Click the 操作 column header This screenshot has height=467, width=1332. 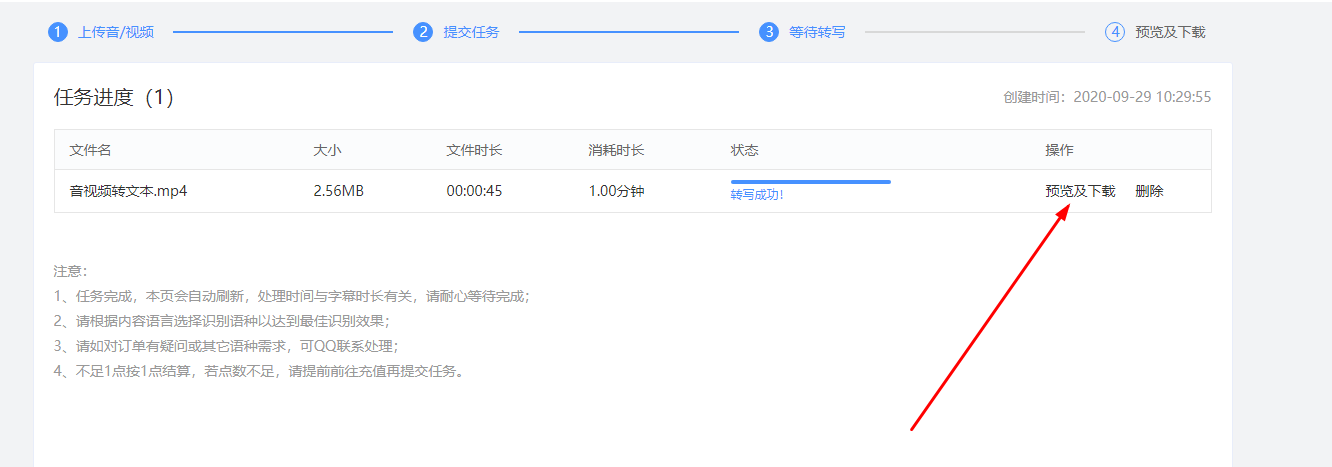[1059, 150]
